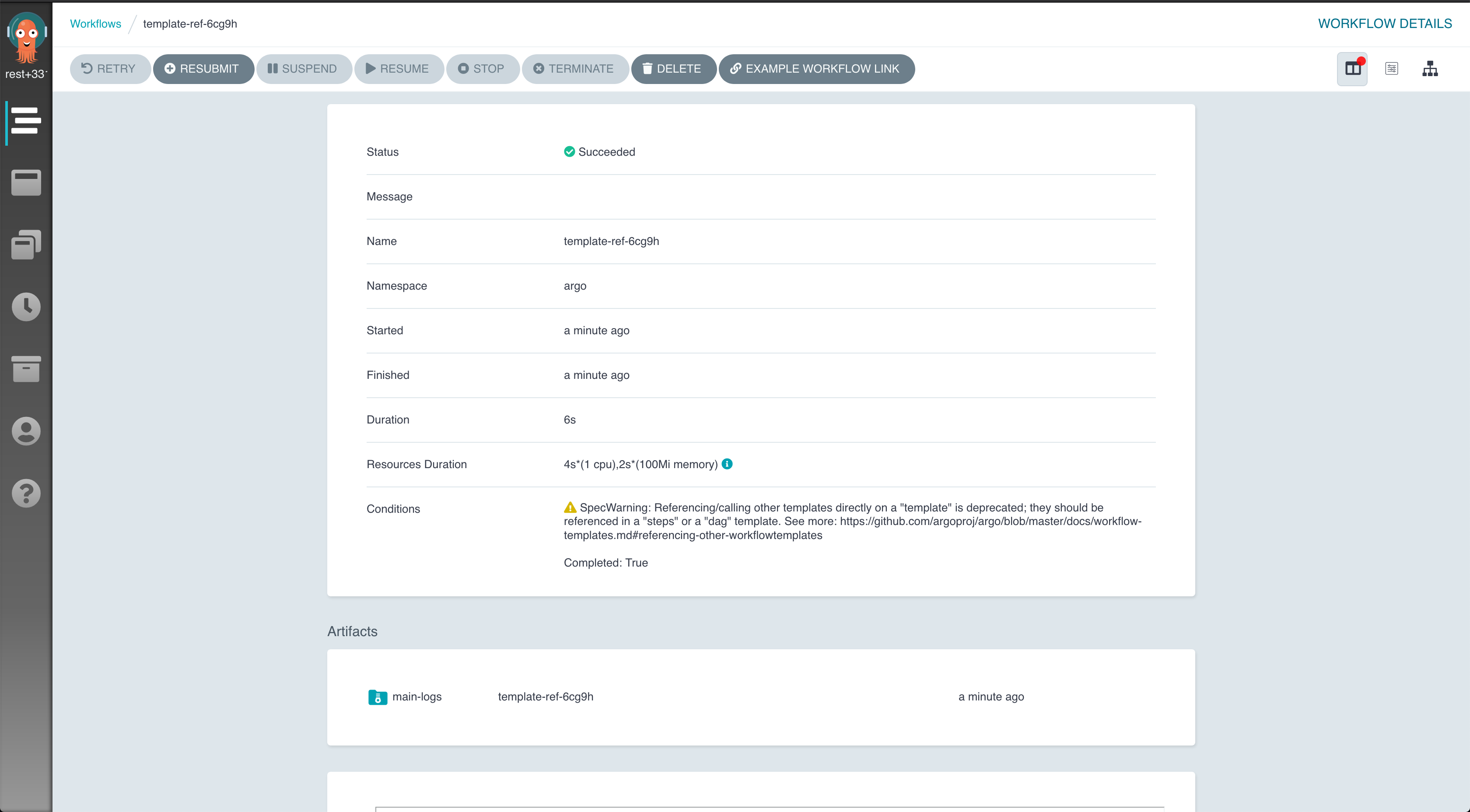This screenshot has height=812, width=1470.
Task: Click Resources Duration info icon
Action: point(727,464)
